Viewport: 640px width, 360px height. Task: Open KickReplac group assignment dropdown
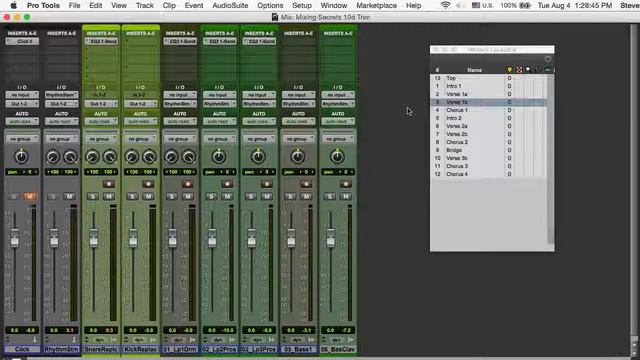pyautogui.click(x=140, y=139)
